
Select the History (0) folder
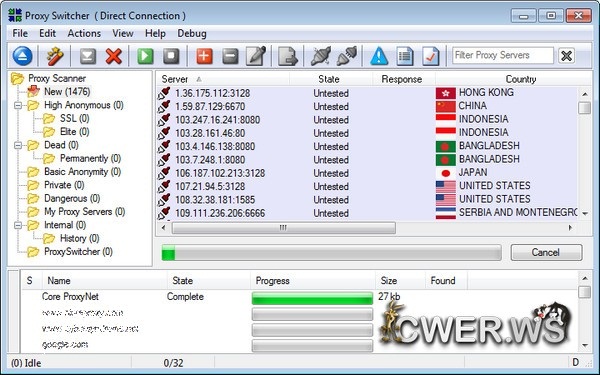80,238
